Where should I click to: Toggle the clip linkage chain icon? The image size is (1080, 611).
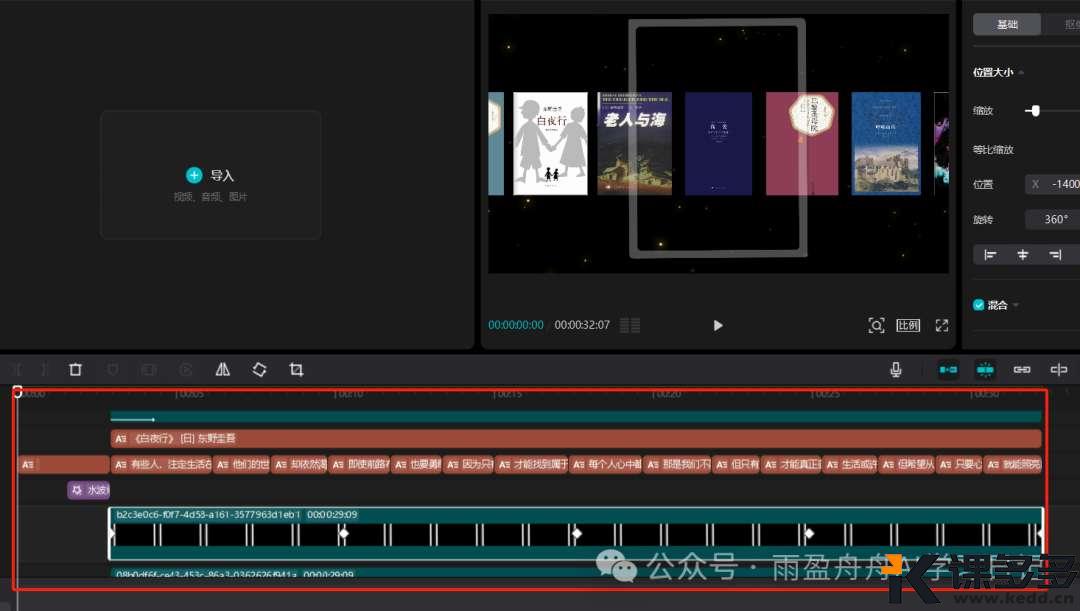pos(1022,370)
